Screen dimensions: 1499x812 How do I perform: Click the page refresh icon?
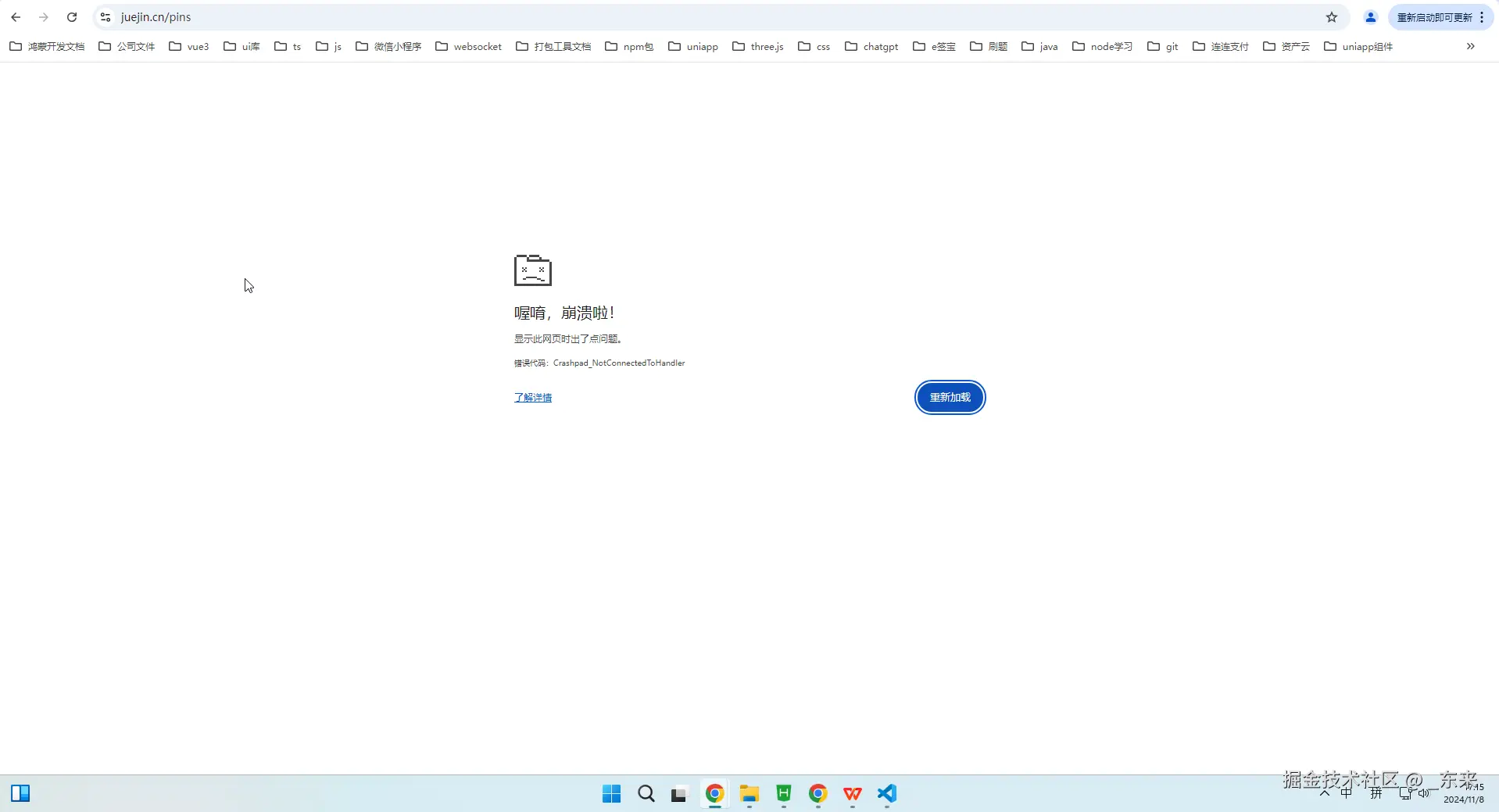[72, 17]
